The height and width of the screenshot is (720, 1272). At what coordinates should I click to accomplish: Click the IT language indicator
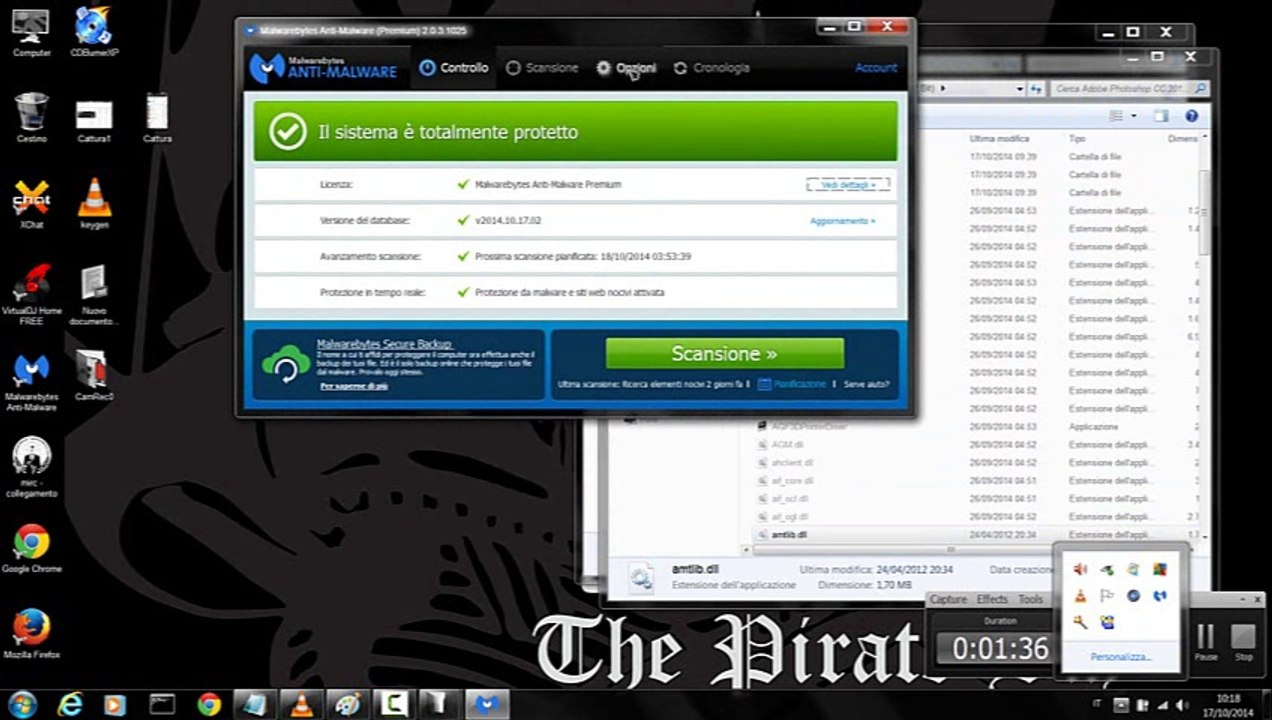(1096, 705)
